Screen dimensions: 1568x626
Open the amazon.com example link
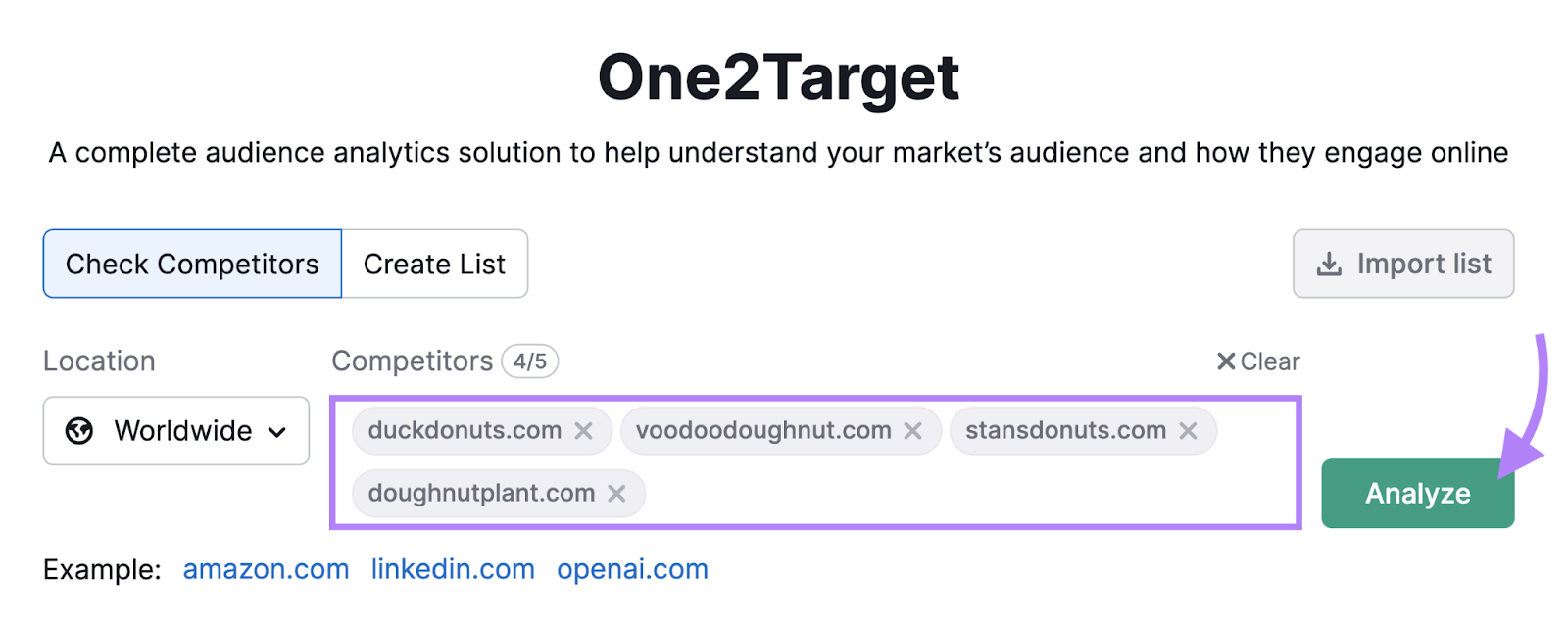[266, 569]
